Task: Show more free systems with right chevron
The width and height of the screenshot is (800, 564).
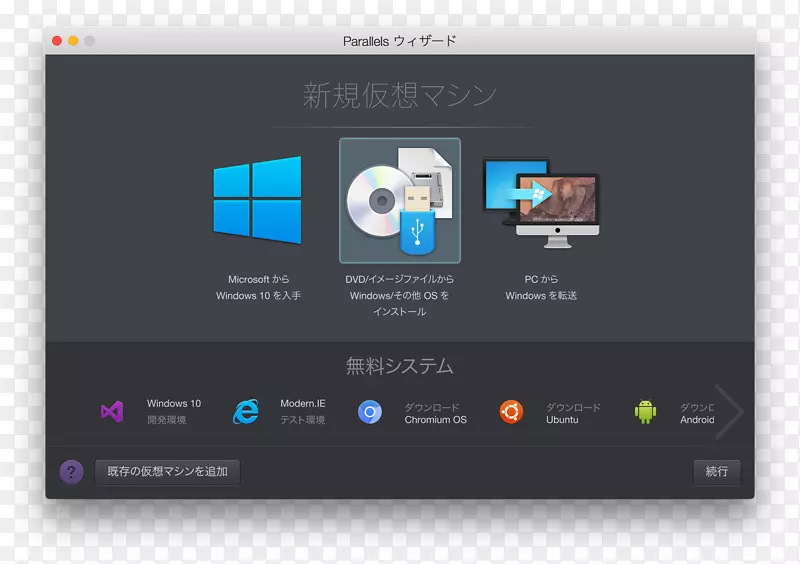Action: 730,411
